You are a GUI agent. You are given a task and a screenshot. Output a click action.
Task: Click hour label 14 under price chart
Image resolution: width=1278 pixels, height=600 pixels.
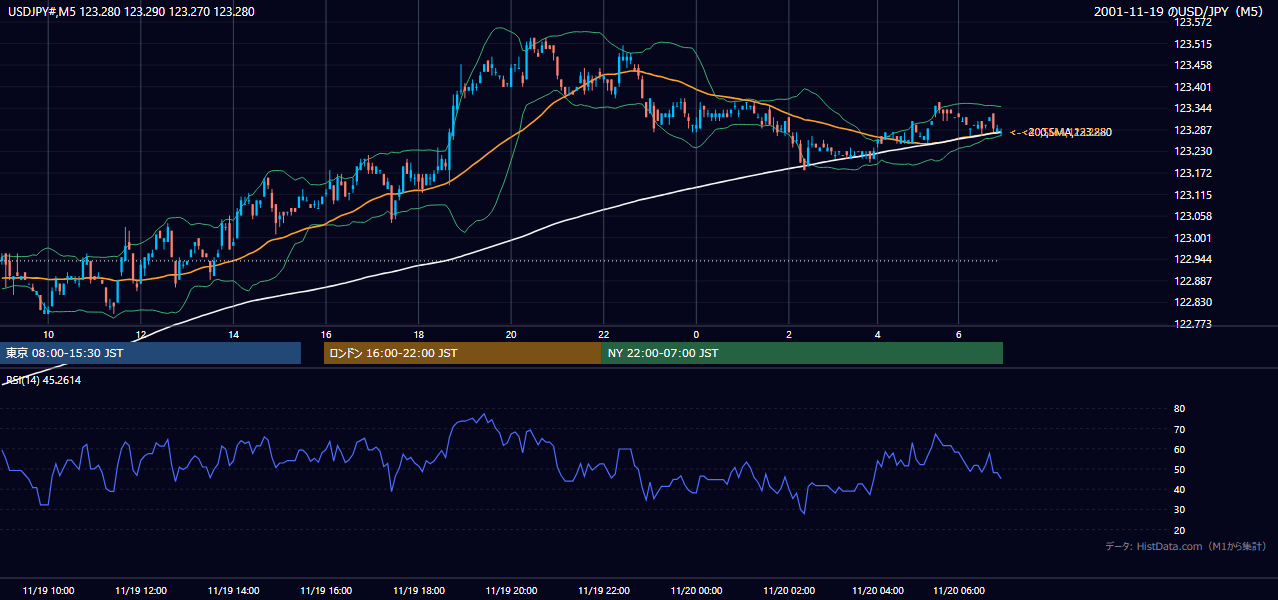click(233, 334)
